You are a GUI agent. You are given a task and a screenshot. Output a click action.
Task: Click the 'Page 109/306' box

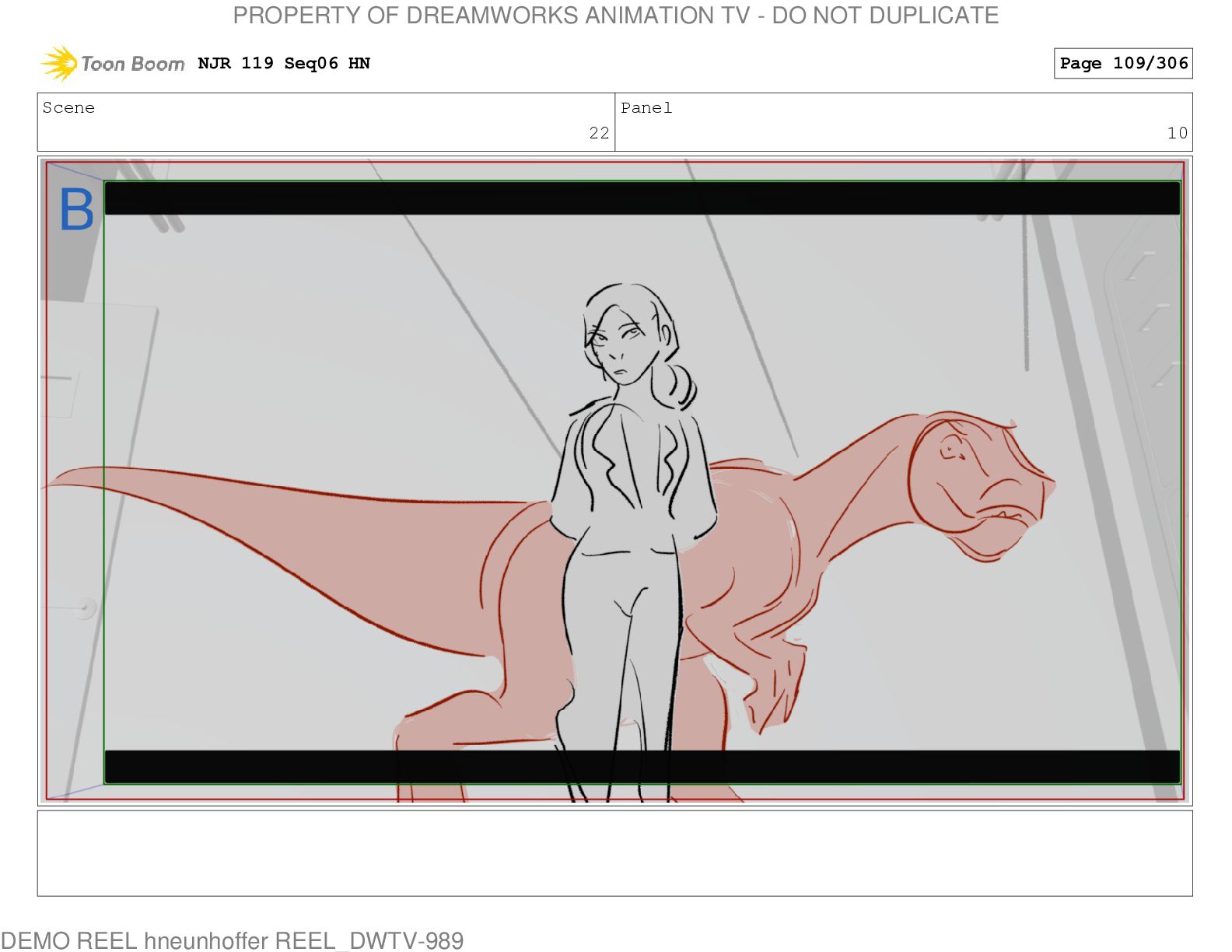(1123, 63)
